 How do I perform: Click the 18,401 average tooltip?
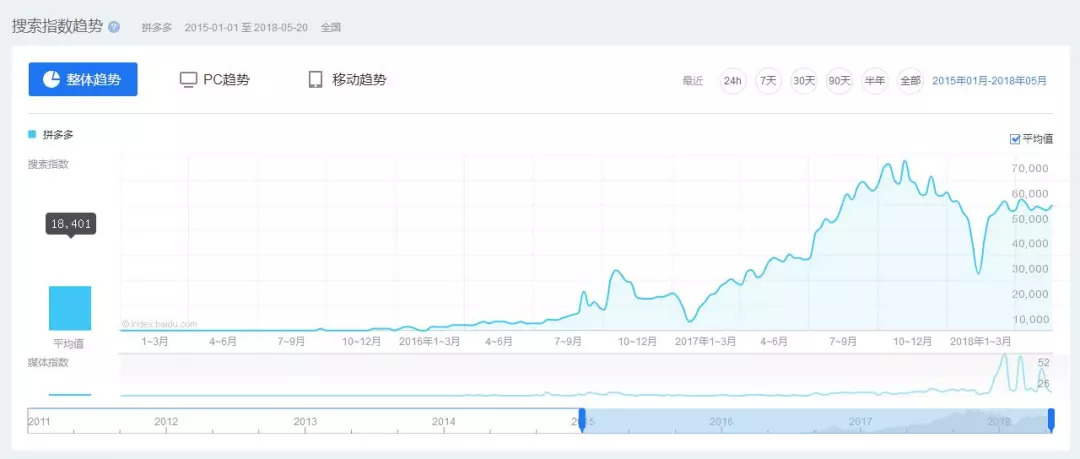click(x=71, y=223)
